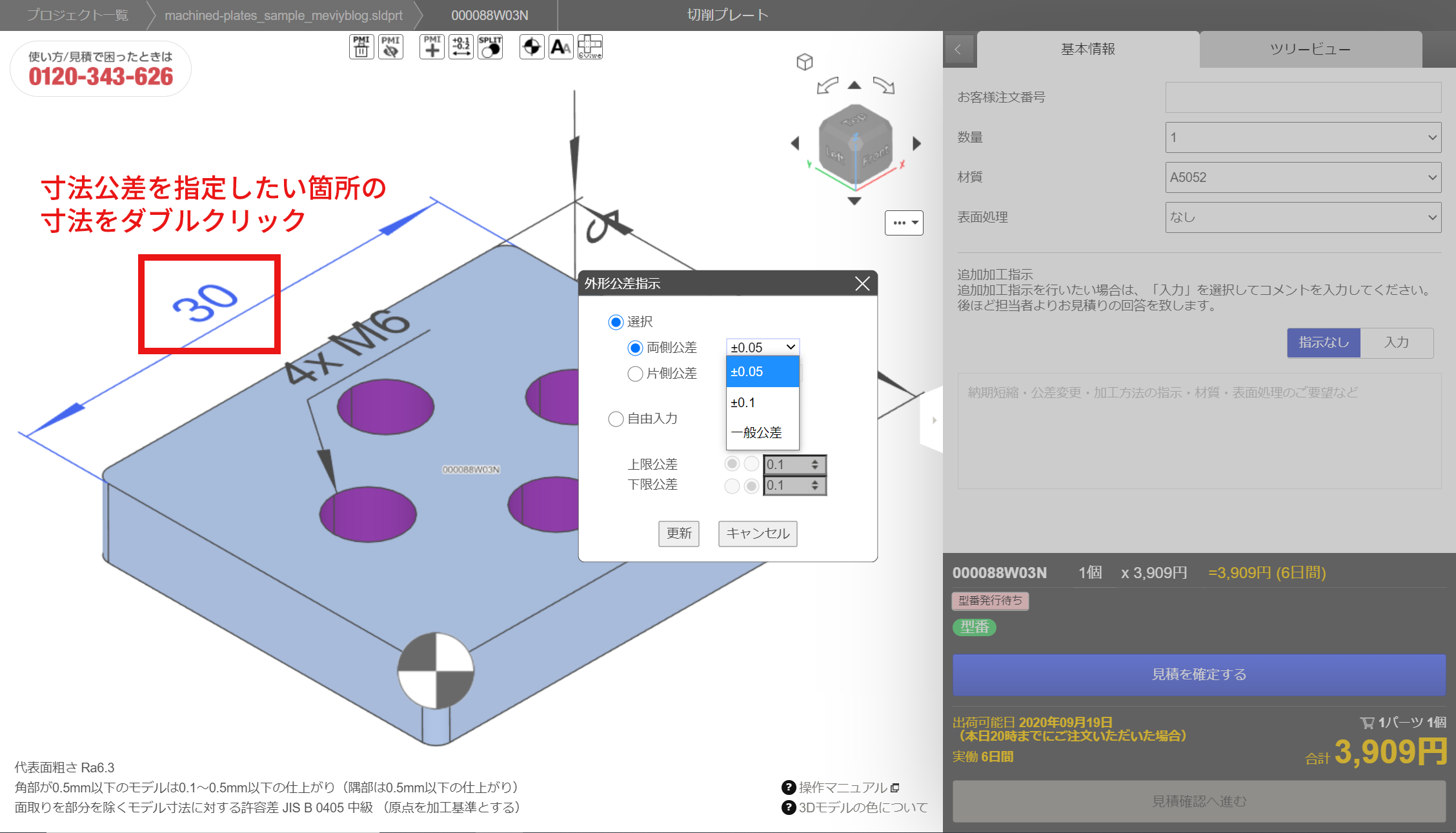Click the left triangle beside the view cube

coord(795,143)
